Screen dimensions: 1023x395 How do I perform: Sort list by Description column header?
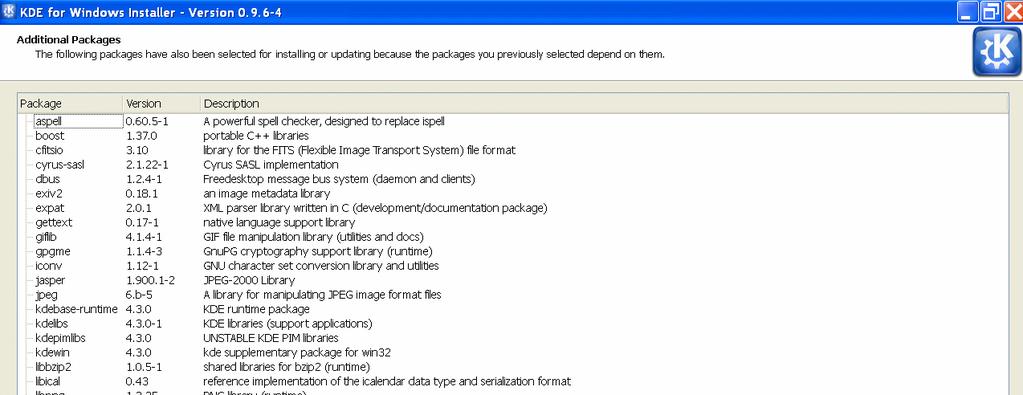[x=604, y=103]
